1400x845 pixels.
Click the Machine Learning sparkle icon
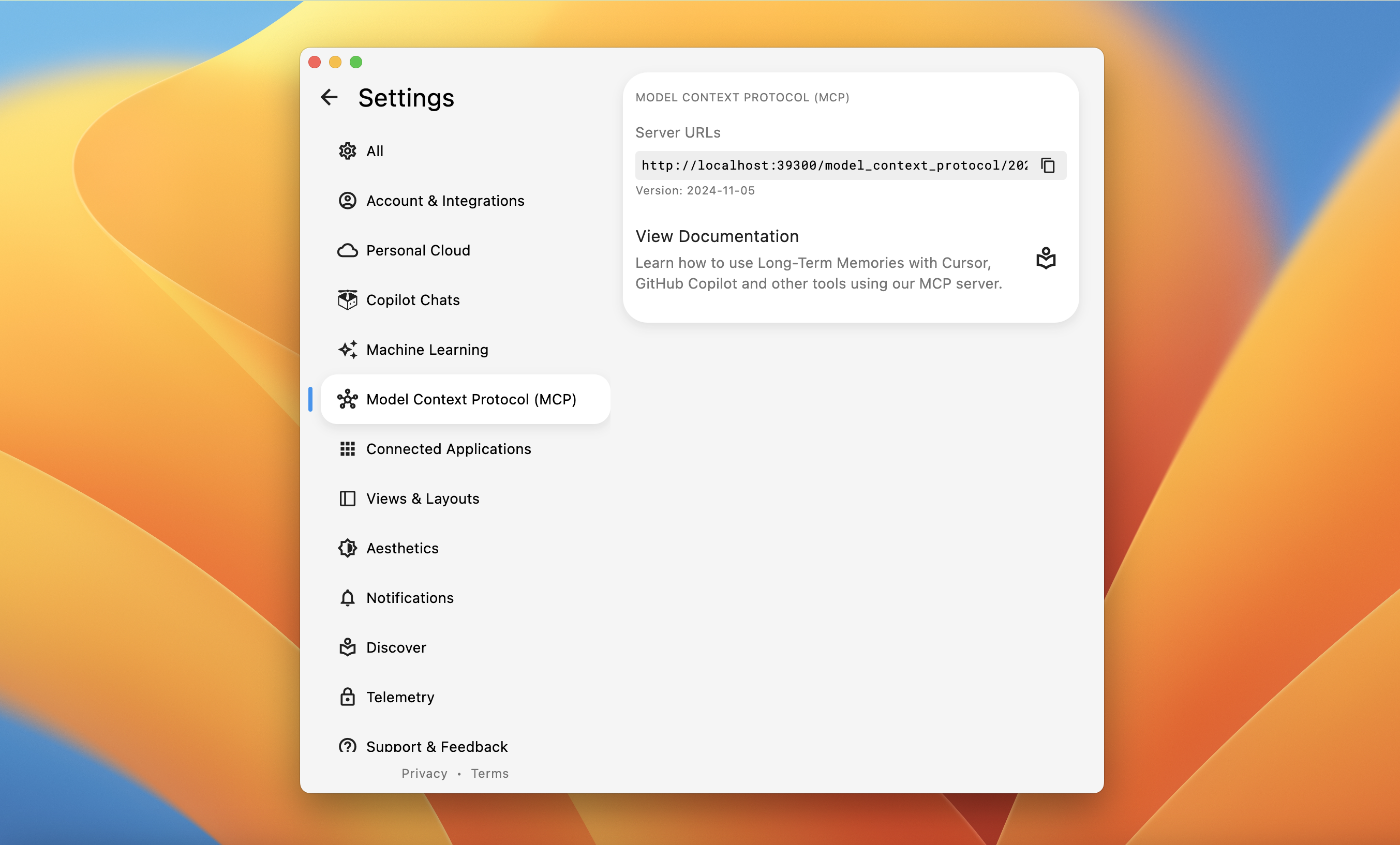click(x=347, y=350)
